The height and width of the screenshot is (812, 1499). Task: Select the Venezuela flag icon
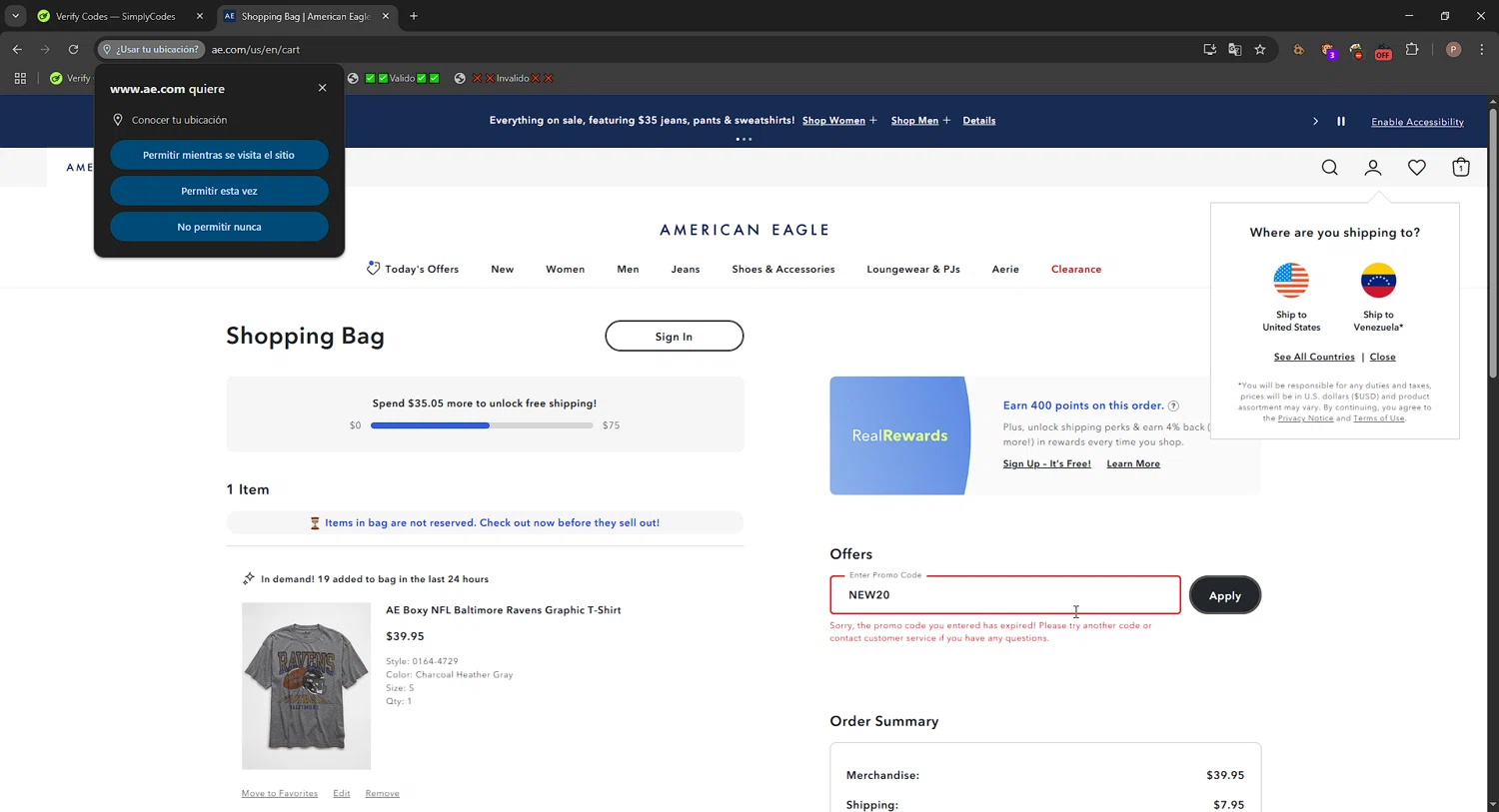pyautogui.click(x=1378, y=281)
